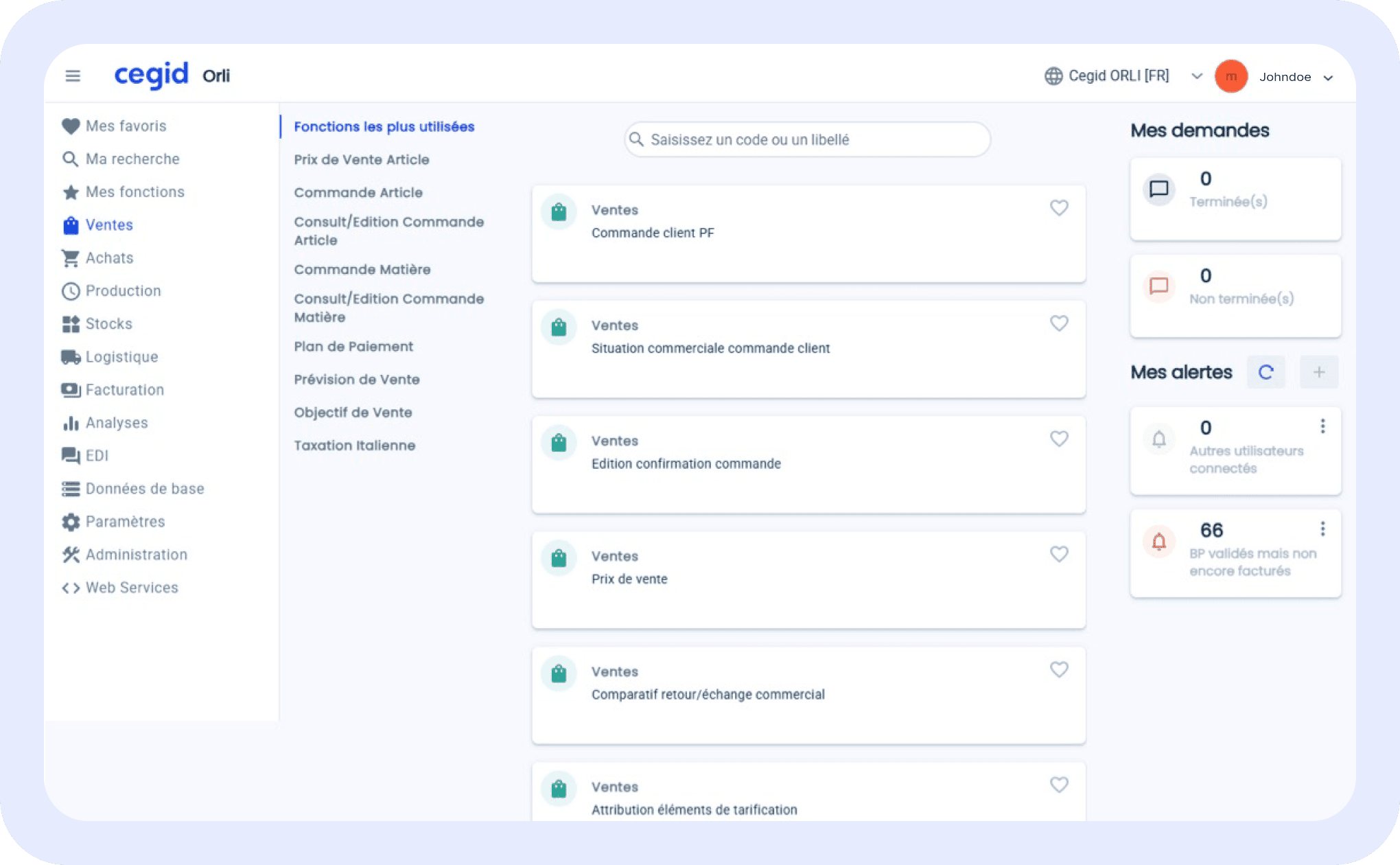Click the refresh alerts icon
The height and width of the screenshot is (865, 1400).
[x=1265, y=372]
